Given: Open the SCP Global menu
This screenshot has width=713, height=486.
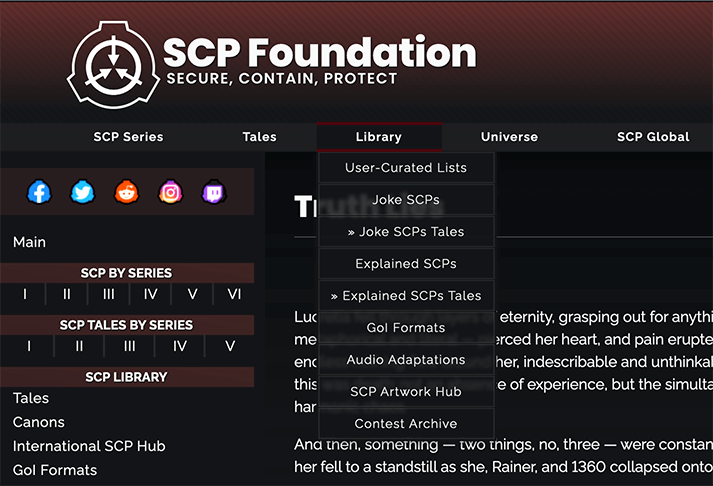Looking at the screenshot, I should [x=652, y=137].
